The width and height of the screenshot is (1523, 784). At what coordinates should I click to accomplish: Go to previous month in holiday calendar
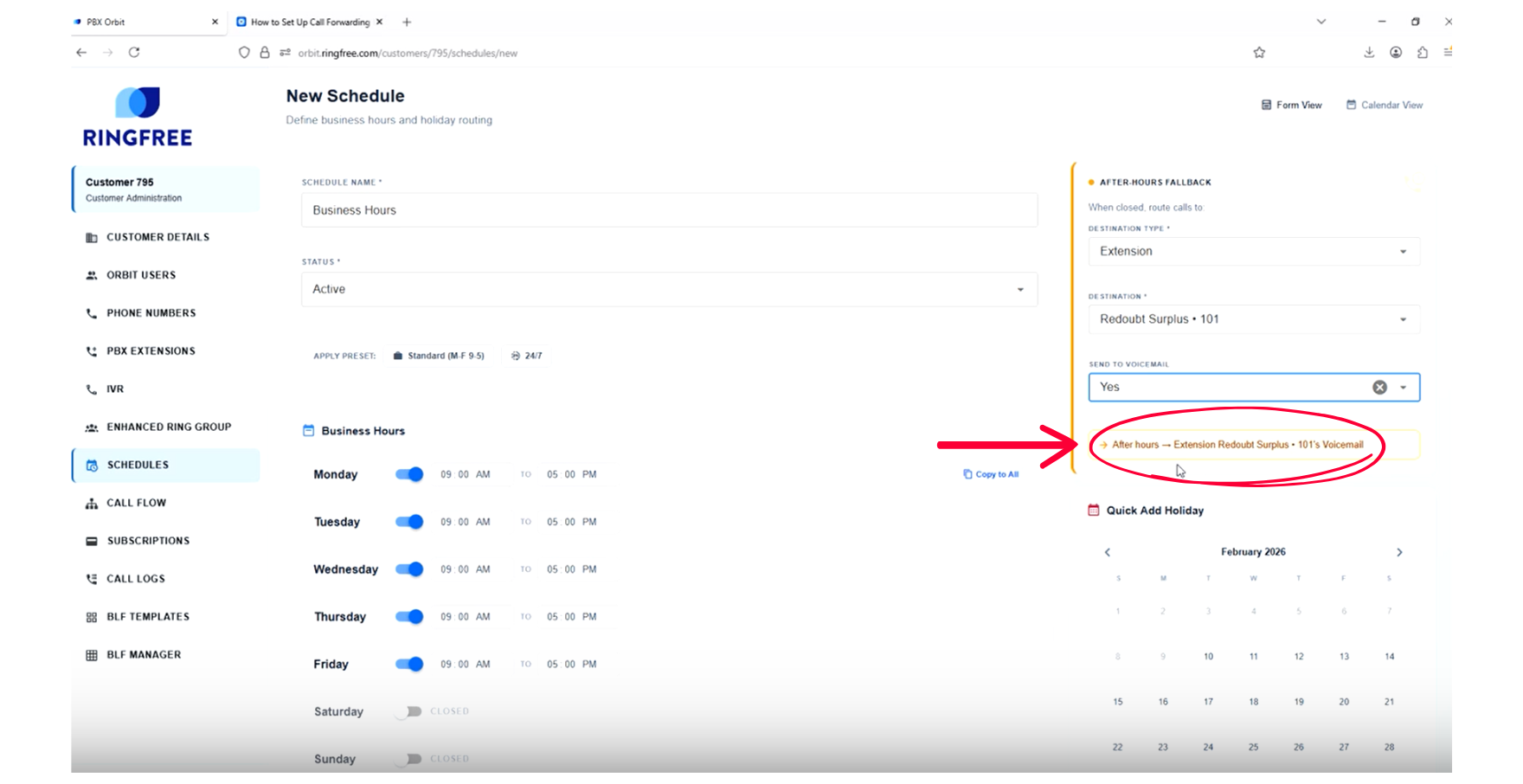[x=1108, y=552]
